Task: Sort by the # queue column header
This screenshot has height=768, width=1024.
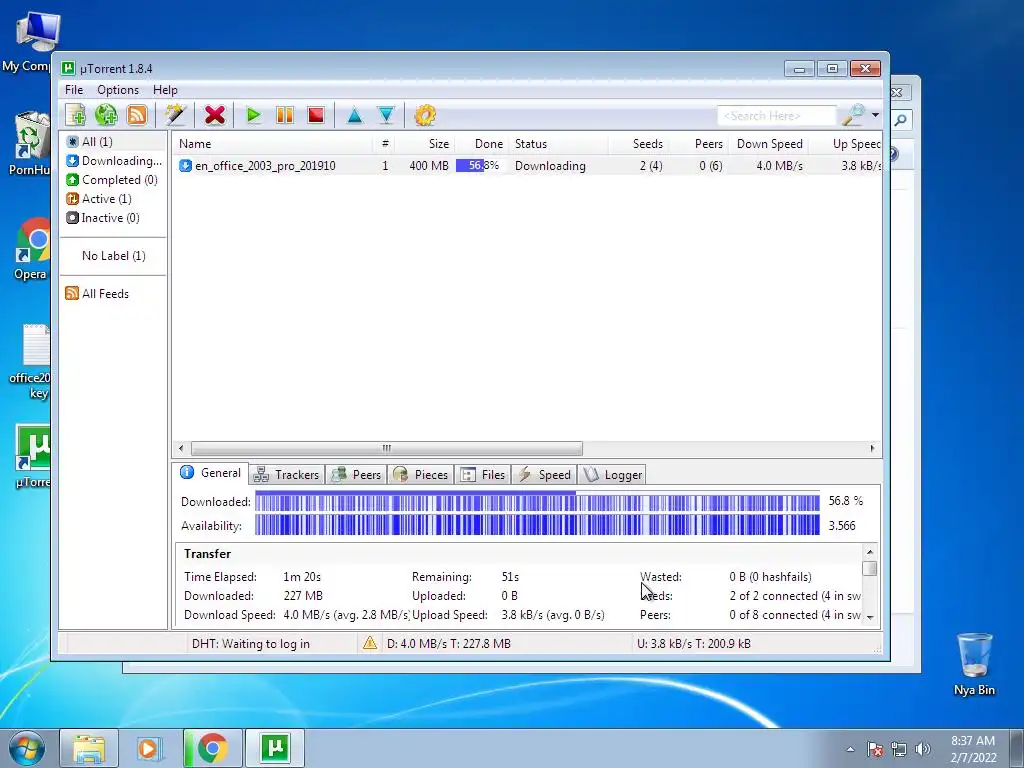Action: pyautogui.click(x=385, y=144)
